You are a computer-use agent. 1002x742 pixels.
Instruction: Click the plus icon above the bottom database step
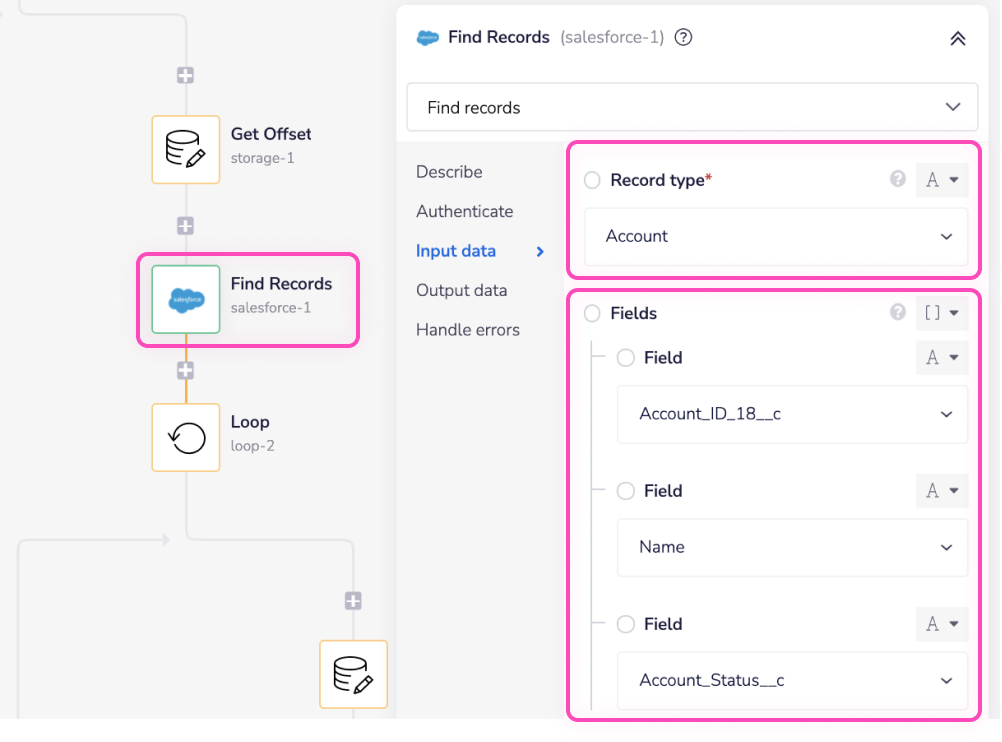[353, 600]
